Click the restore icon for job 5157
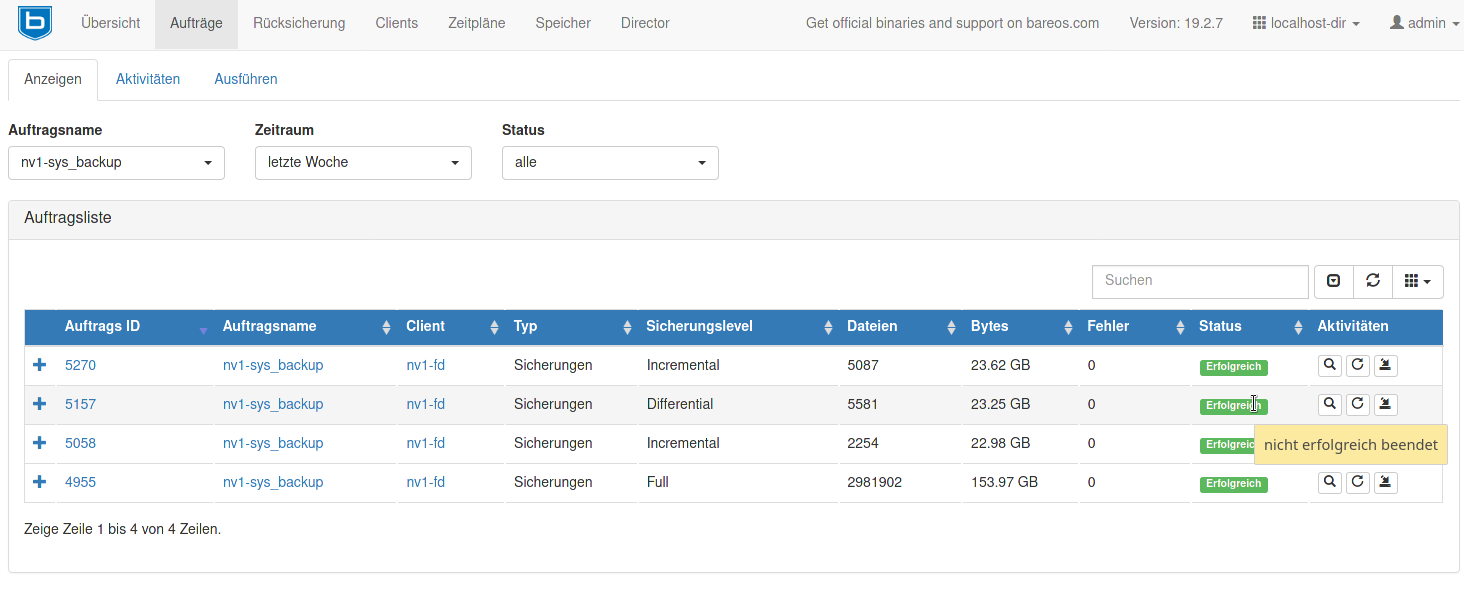This screenshot has width=1464, height=599. 1385,404
